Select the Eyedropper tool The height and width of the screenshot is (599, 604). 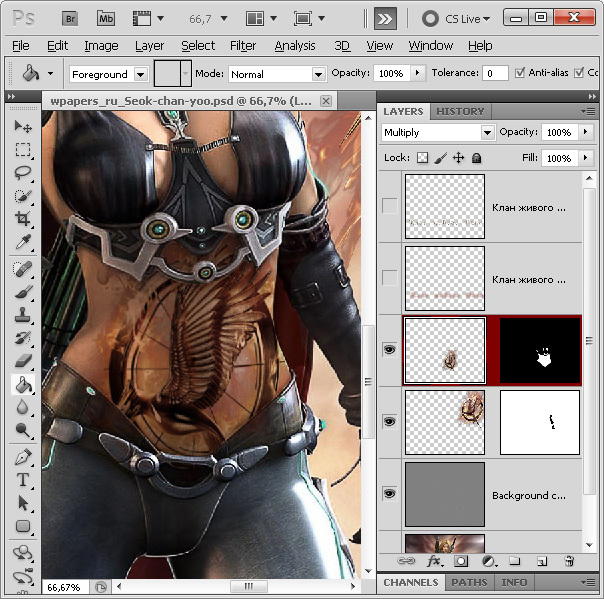(x=23, y=242)
